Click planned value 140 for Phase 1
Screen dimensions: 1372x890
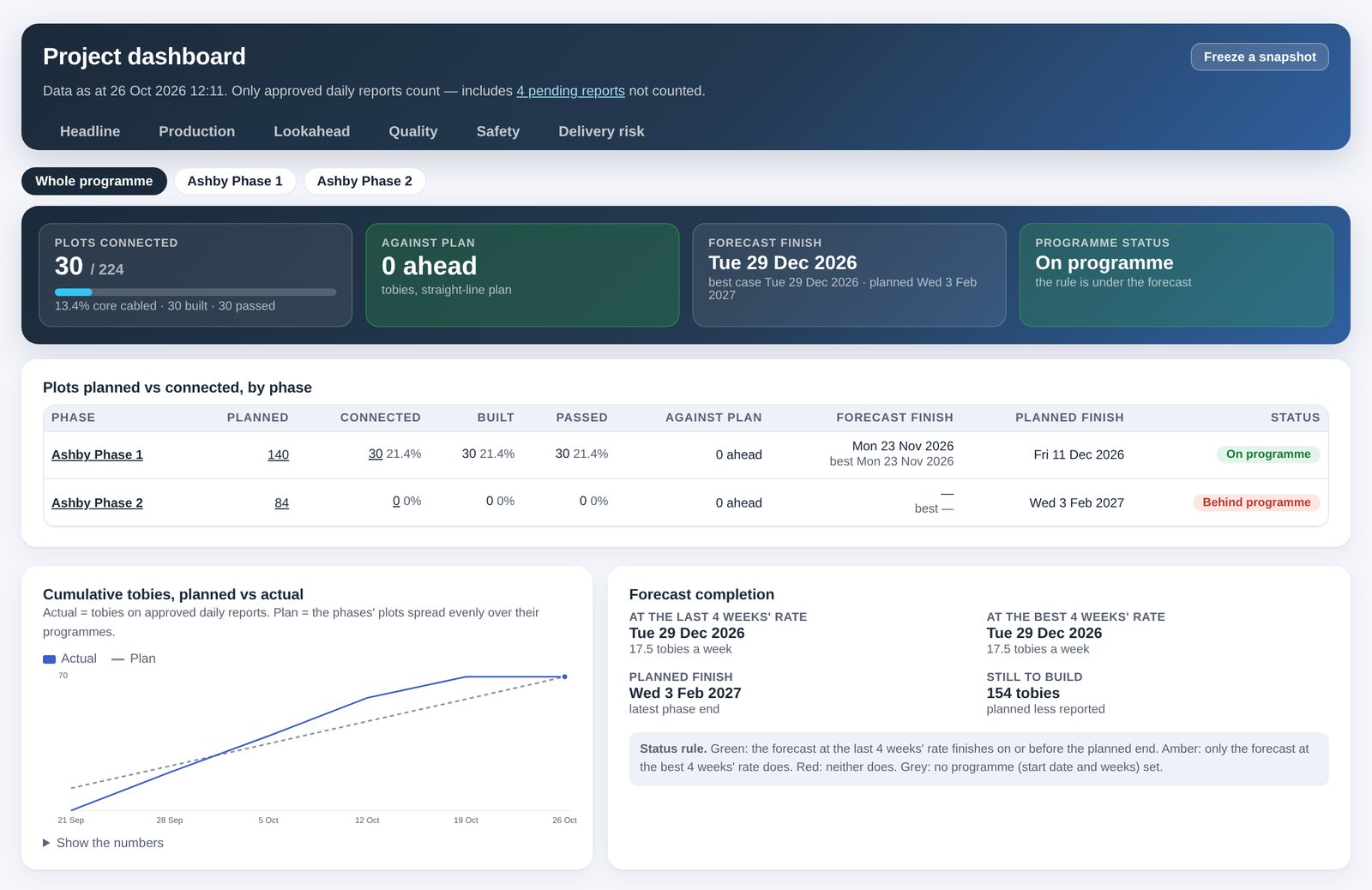click(x=278, y=454)
